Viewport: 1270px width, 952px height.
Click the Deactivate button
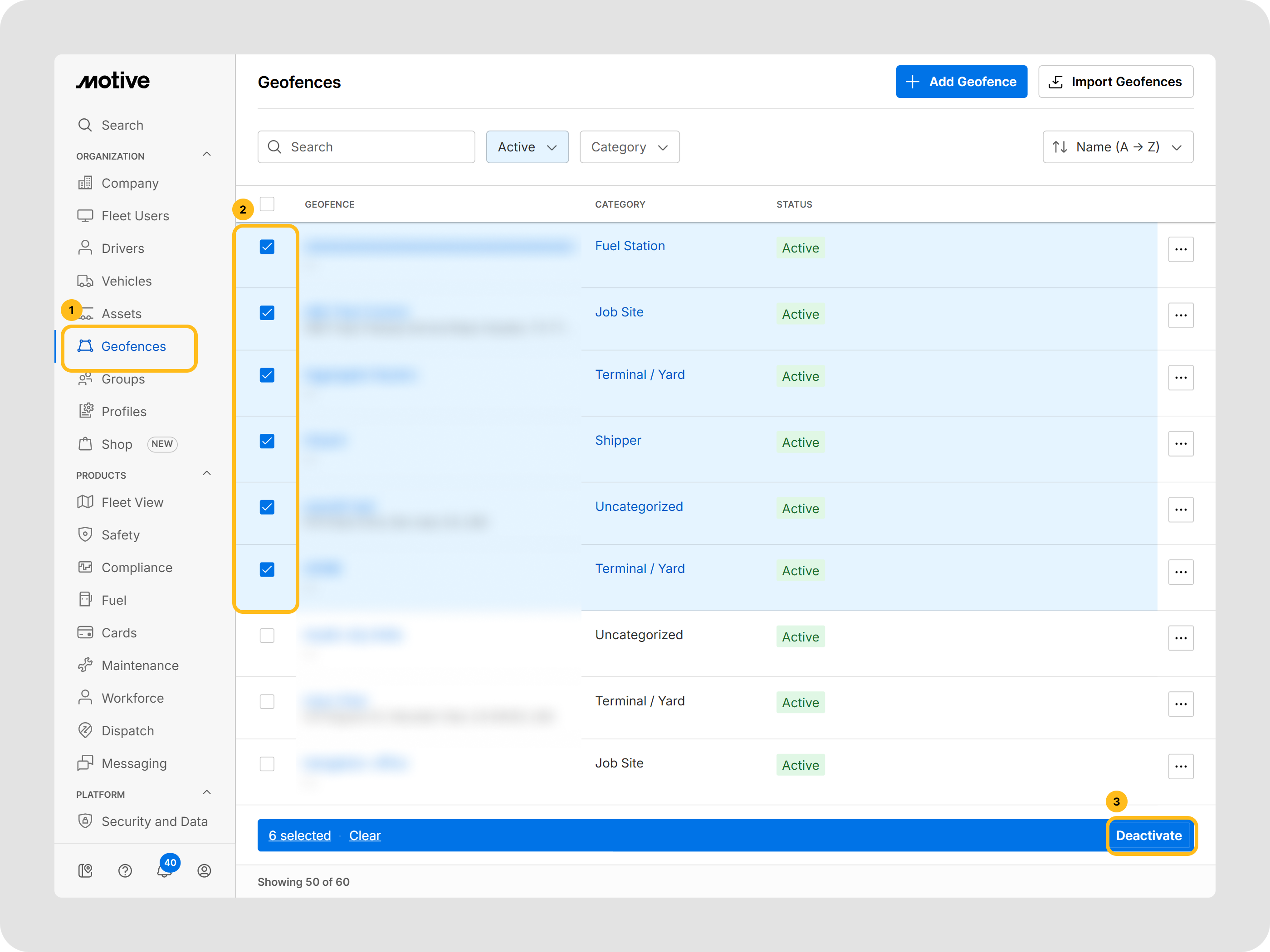pyautogui.click(x=1149, y=835)
